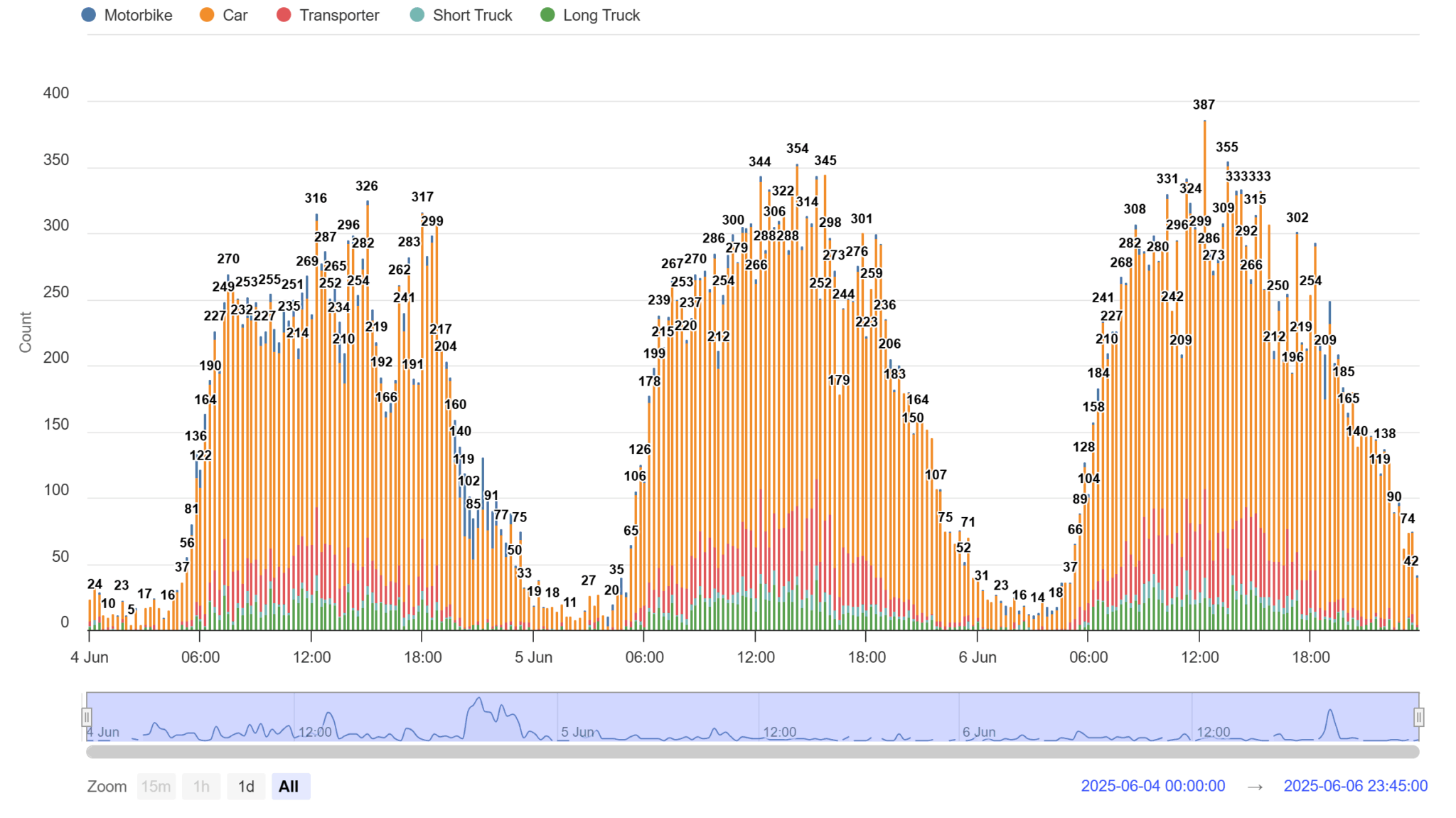Toggle Long Truck legend item
Viewport: 1456px width, 818px height.
coord(601,15)
